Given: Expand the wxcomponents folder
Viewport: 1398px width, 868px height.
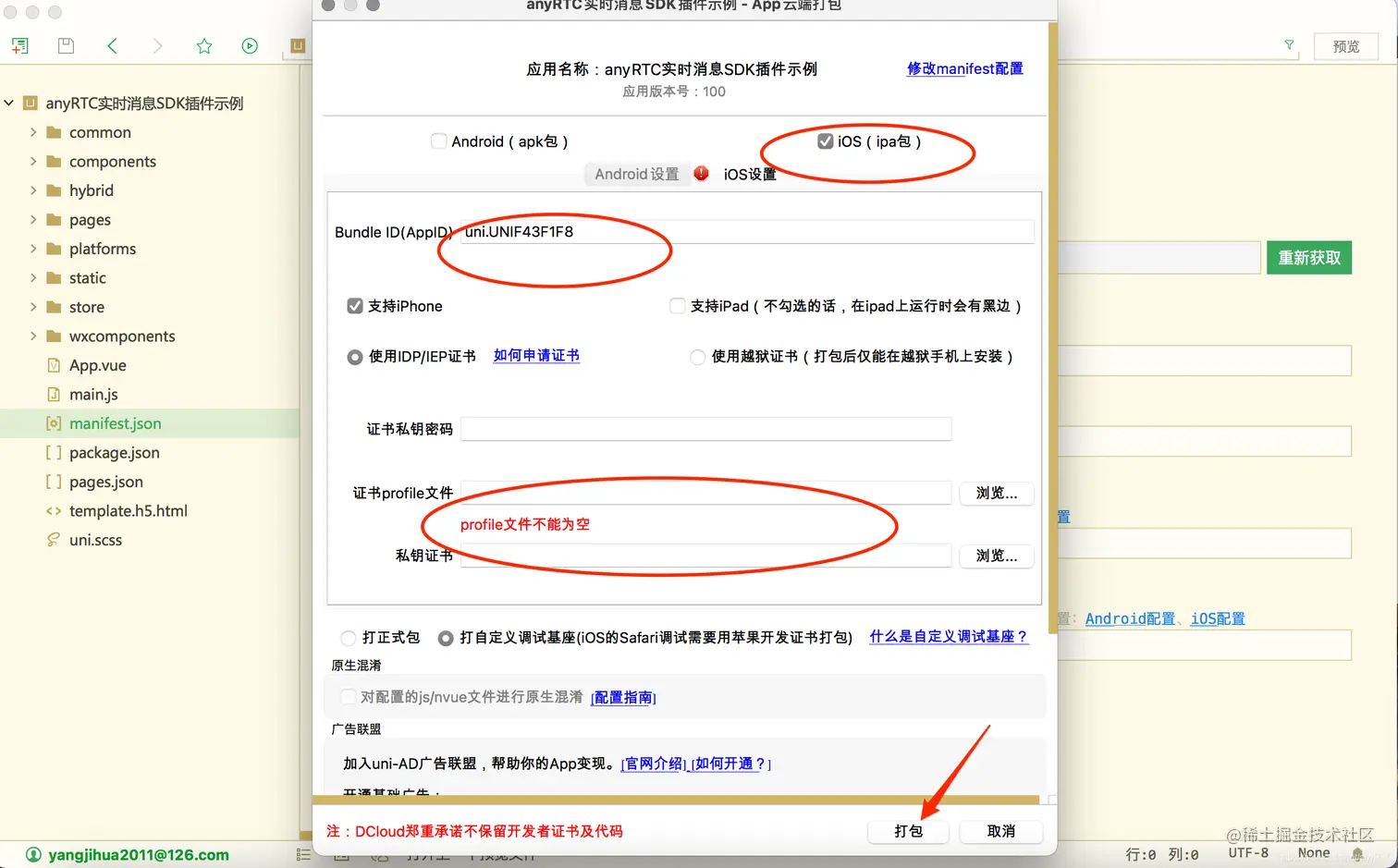Looking at the screenshot, I should click(33, 336).
